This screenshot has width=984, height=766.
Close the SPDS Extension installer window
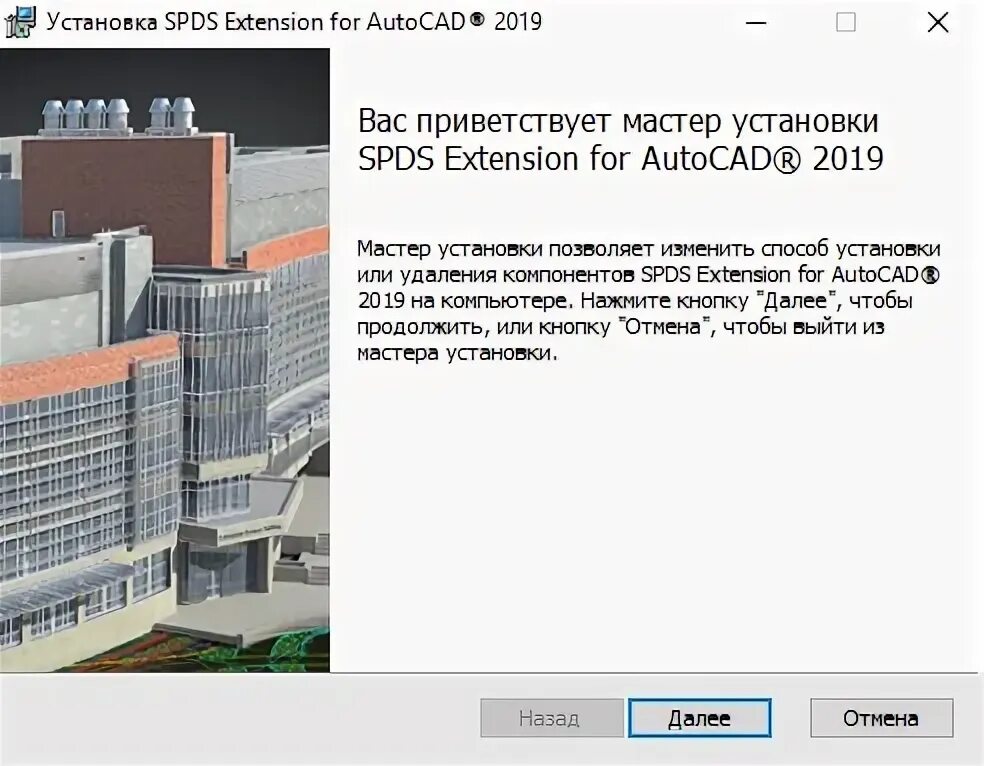(938, 23)
